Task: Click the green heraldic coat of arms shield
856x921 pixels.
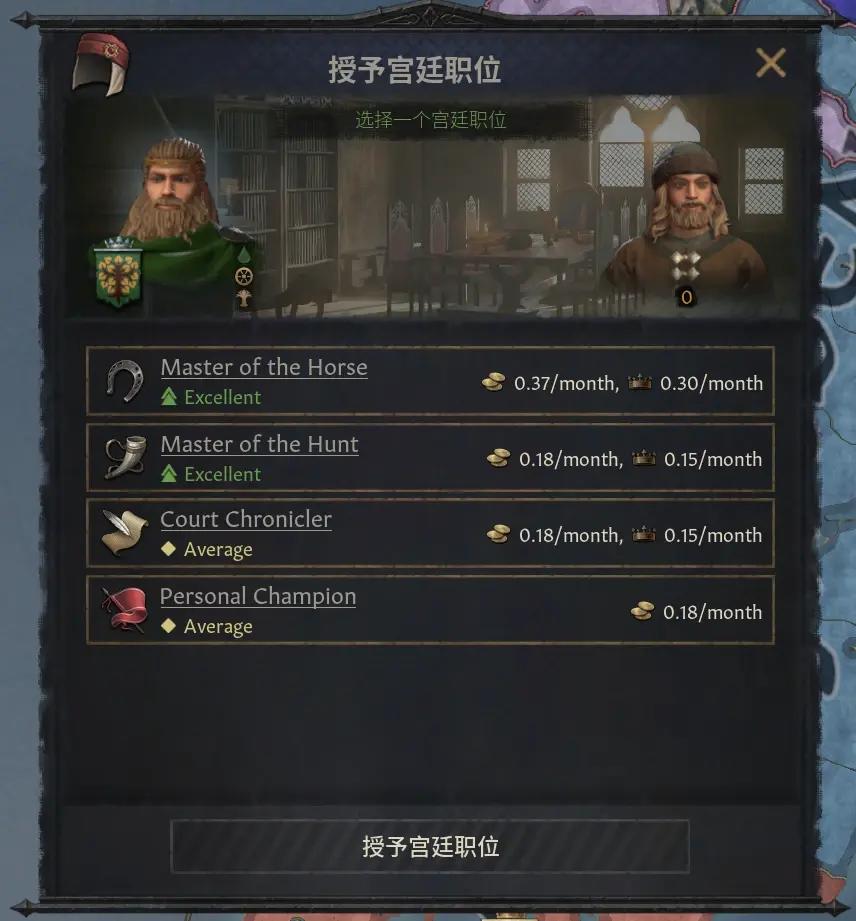Action: [x=118, y=272]
